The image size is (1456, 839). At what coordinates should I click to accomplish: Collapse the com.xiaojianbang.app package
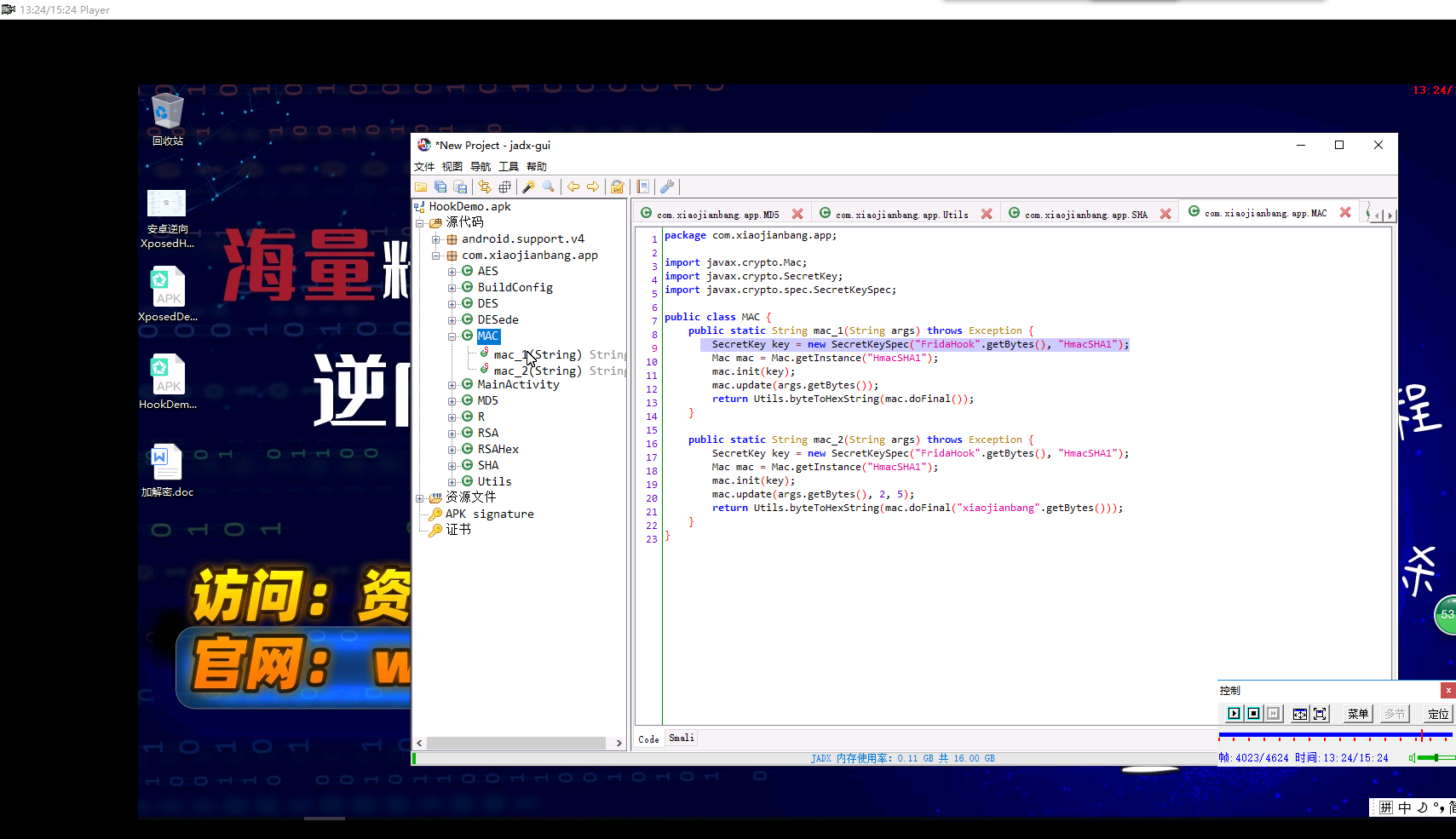(436, 256)
